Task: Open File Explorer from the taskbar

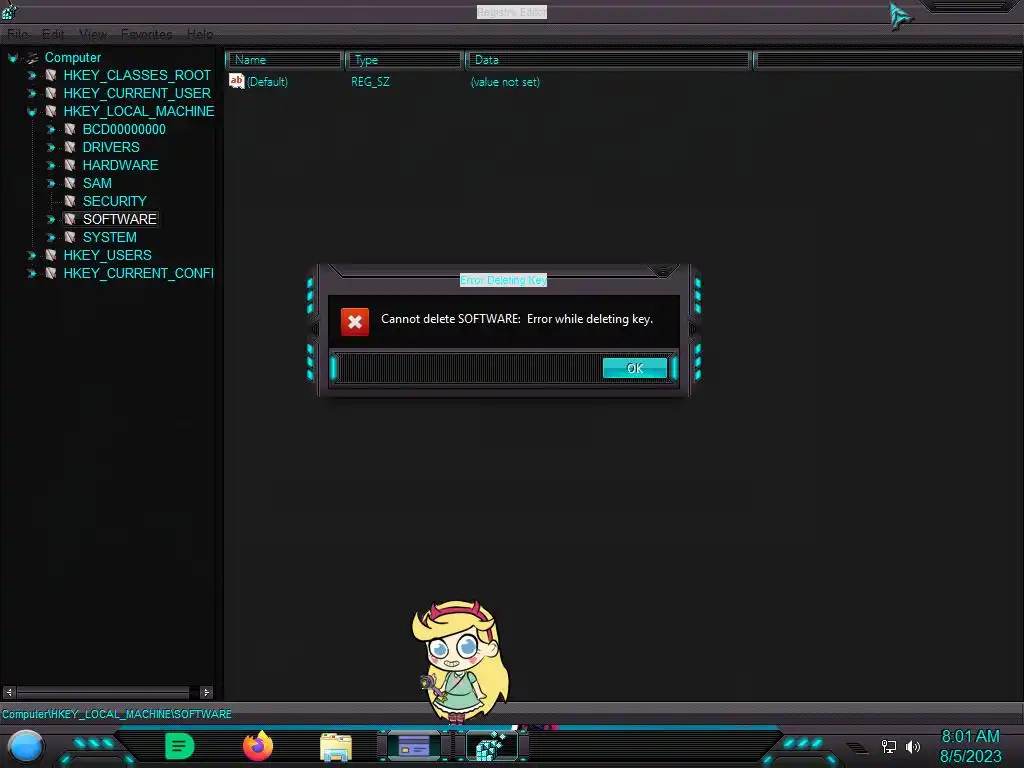Action: click(336, 747)
